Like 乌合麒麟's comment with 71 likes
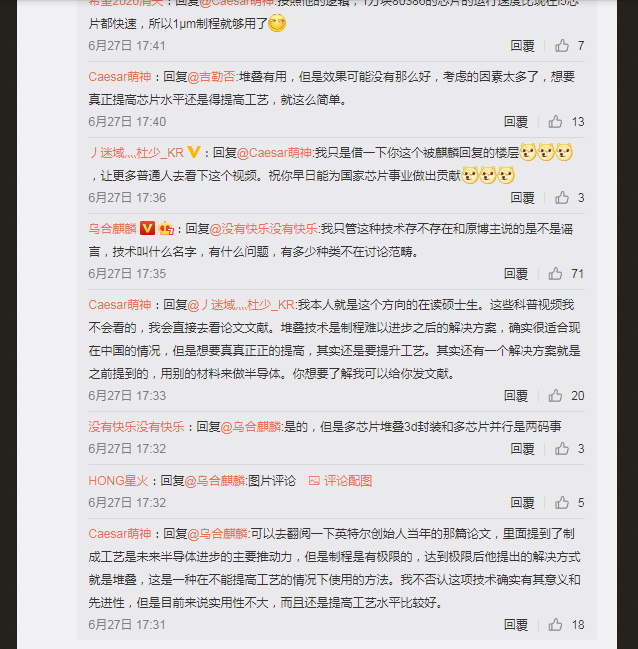Image resolution: width=638 pixels, height=649 pixels. coord(555,274)
